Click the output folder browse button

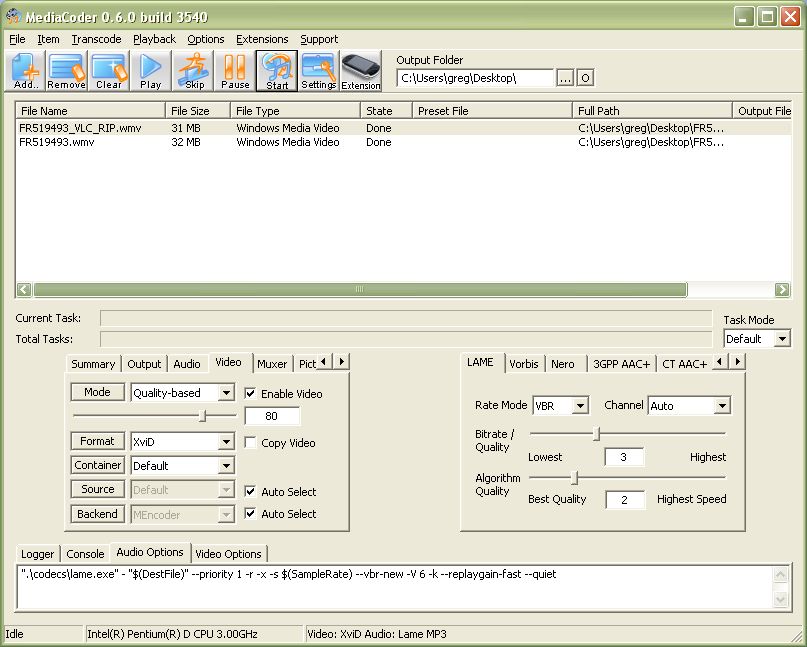pyautogui.click(x=565, y=78)
